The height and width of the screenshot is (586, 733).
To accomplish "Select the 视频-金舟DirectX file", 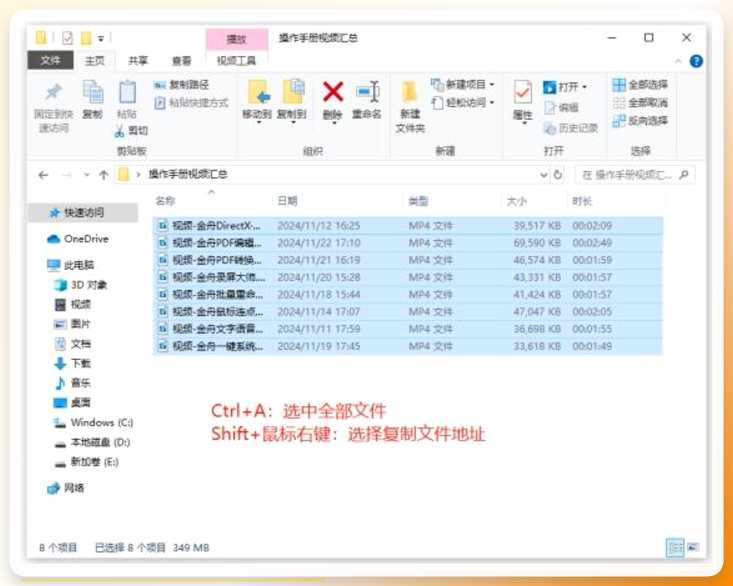I will 408,226.
